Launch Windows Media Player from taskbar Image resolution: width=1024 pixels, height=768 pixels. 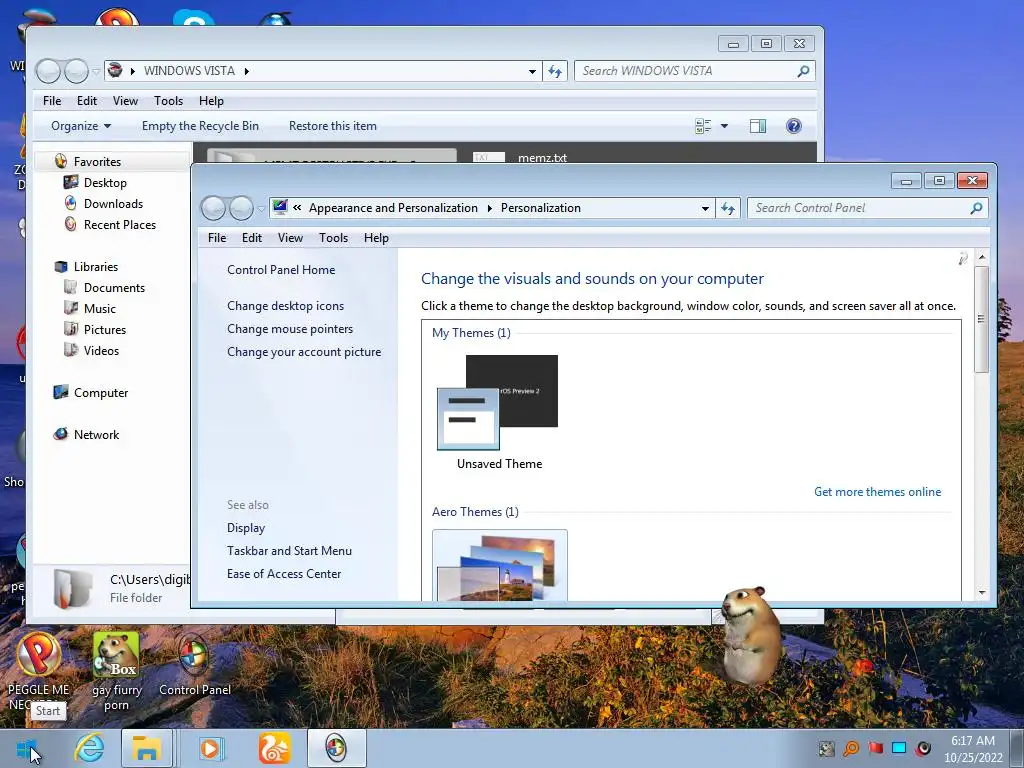[210, 748]
